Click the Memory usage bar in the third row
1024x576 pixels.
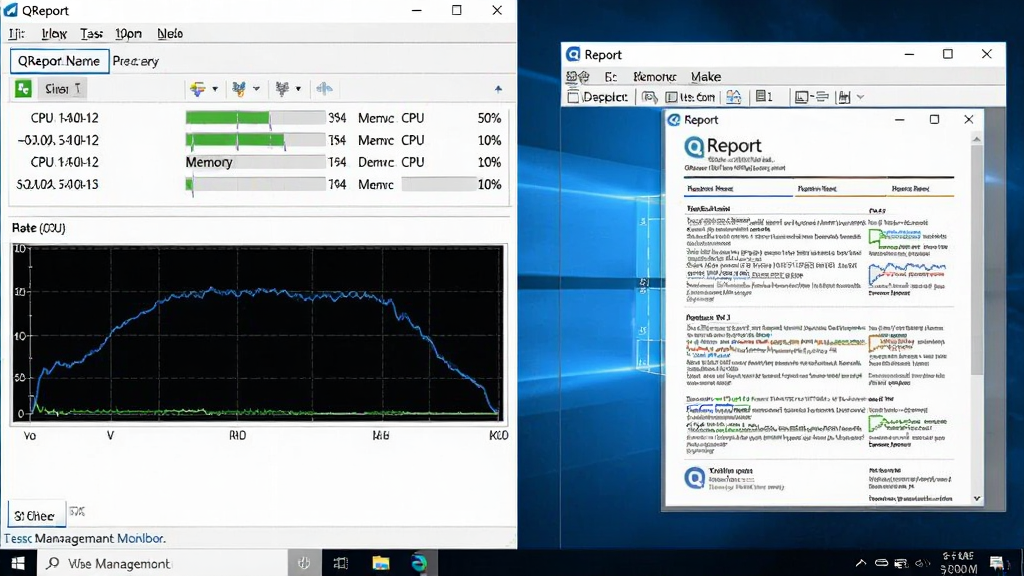pyautogui.click(x=255, y=162)
